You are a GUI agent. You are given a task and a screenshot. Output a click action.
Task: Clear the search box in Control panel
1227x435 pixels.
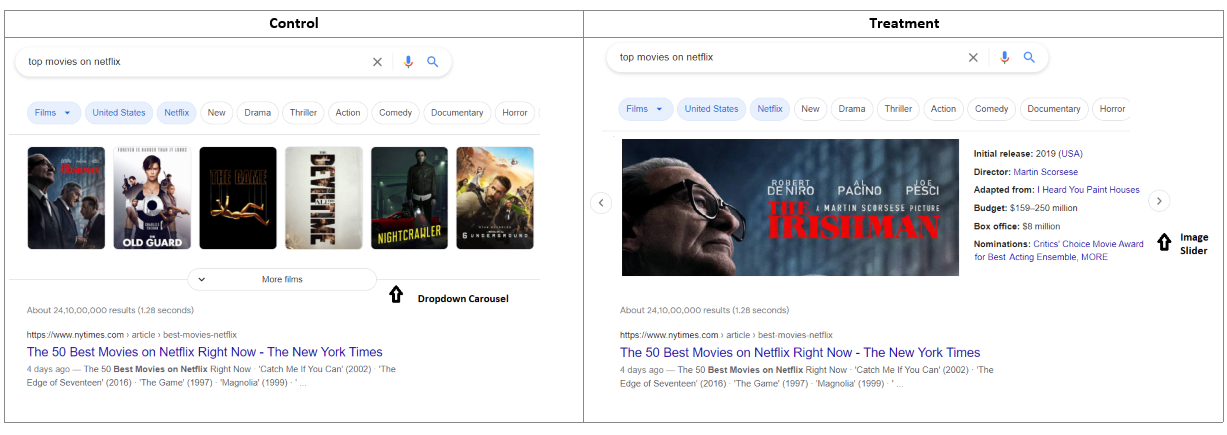click(x=377, y=62)
